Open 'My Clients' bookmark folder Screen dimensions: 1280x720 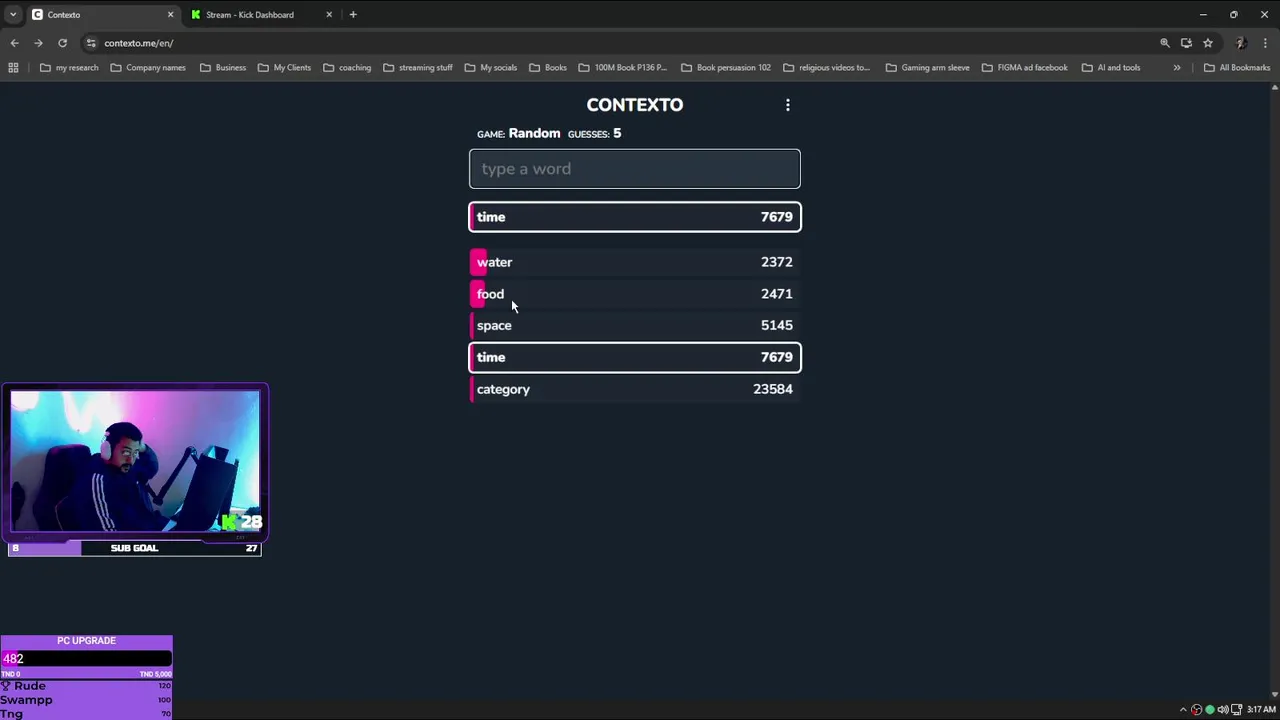284,68
